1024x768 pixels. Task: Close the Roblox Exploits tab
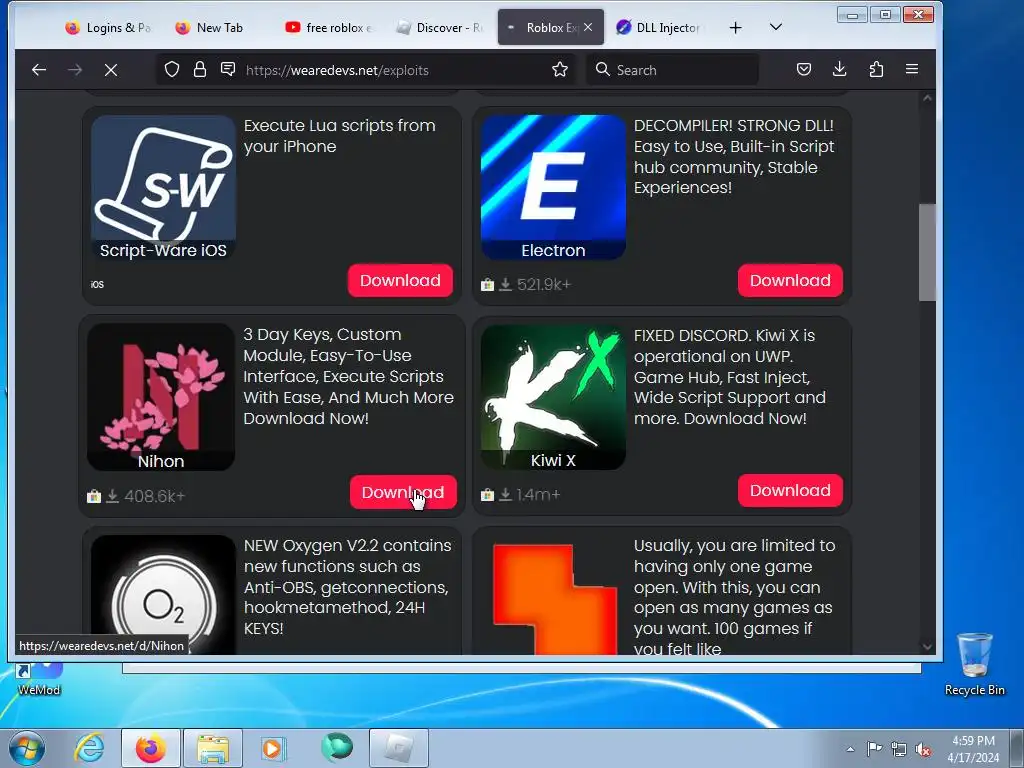click(x=588, y=27)
